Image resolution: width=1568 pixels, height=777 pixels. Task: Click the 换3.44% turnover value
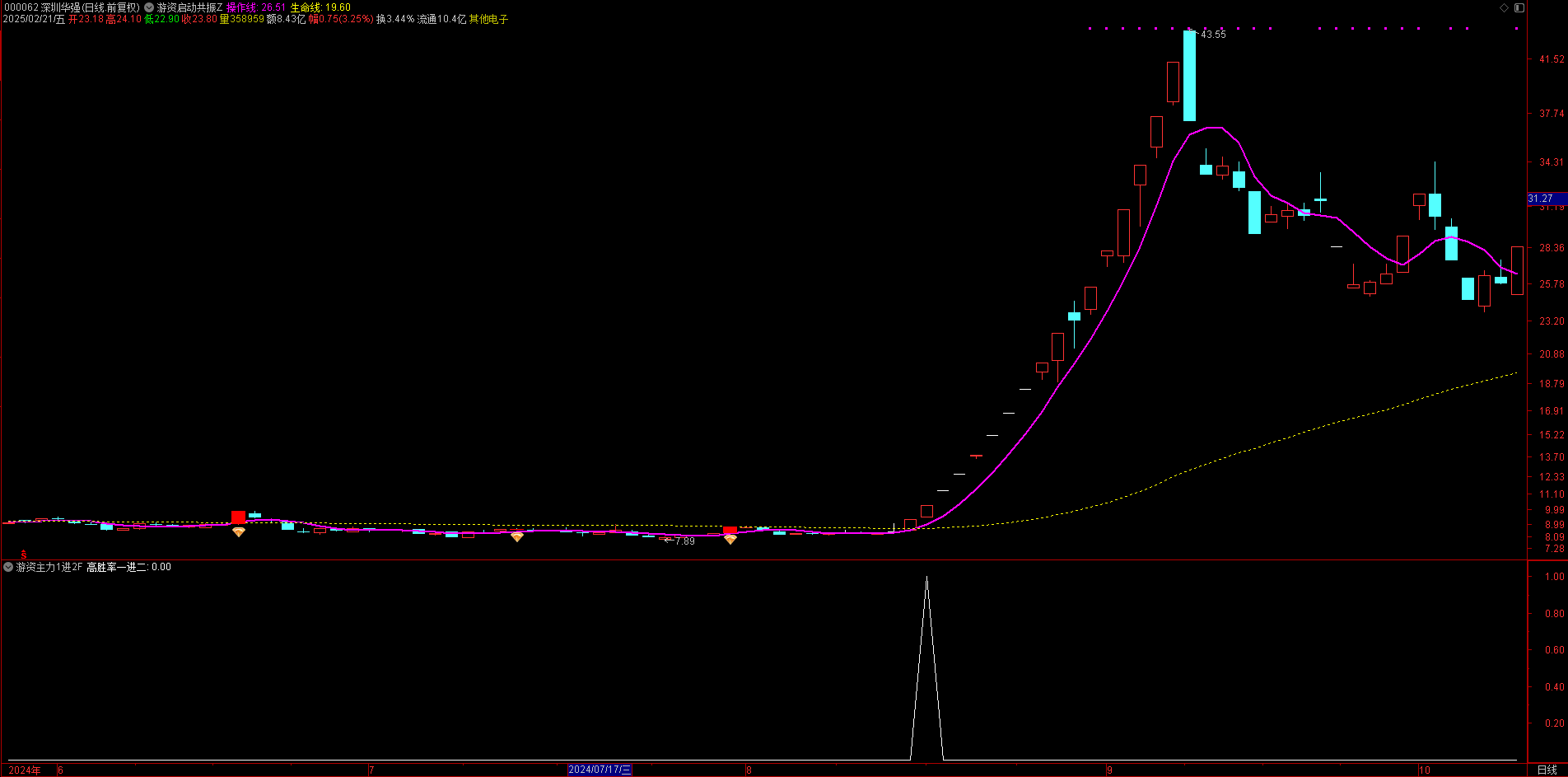[395, 19]
